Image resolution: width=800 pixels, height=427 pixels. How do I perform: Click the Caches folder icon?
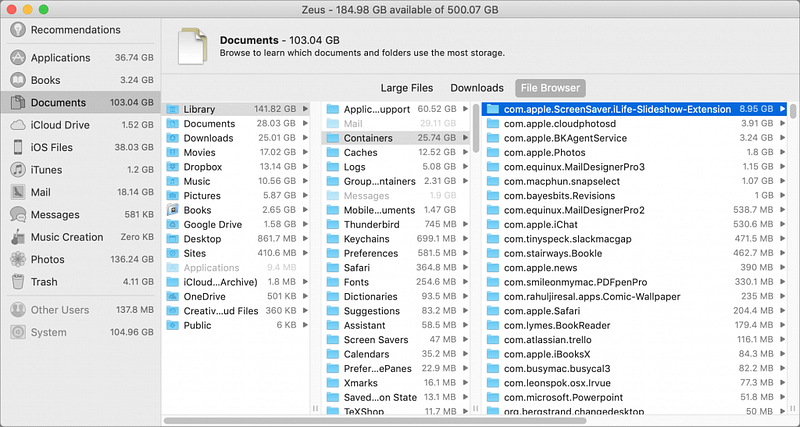tap(333, 153)
